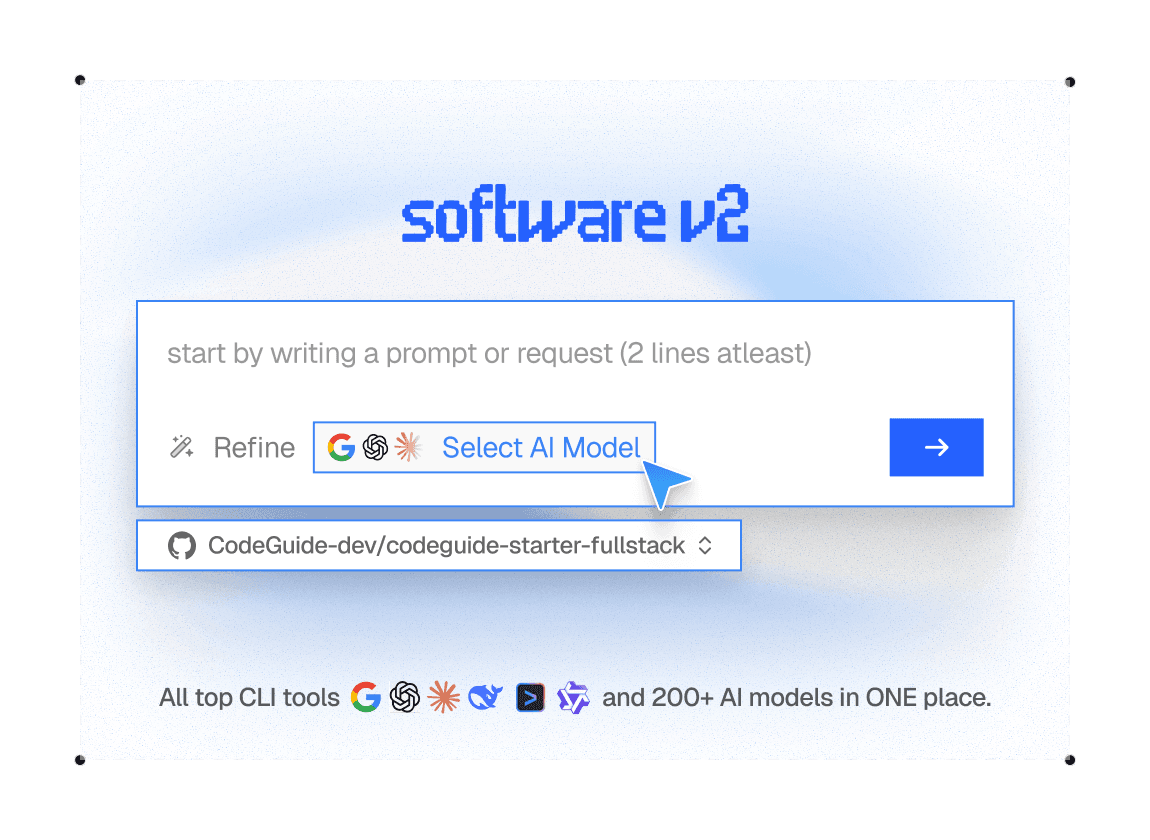Viewport: 1150px width, 840px height.
Task: Click the orange Claude icon in CLI tools row
Action: point(444,697)
